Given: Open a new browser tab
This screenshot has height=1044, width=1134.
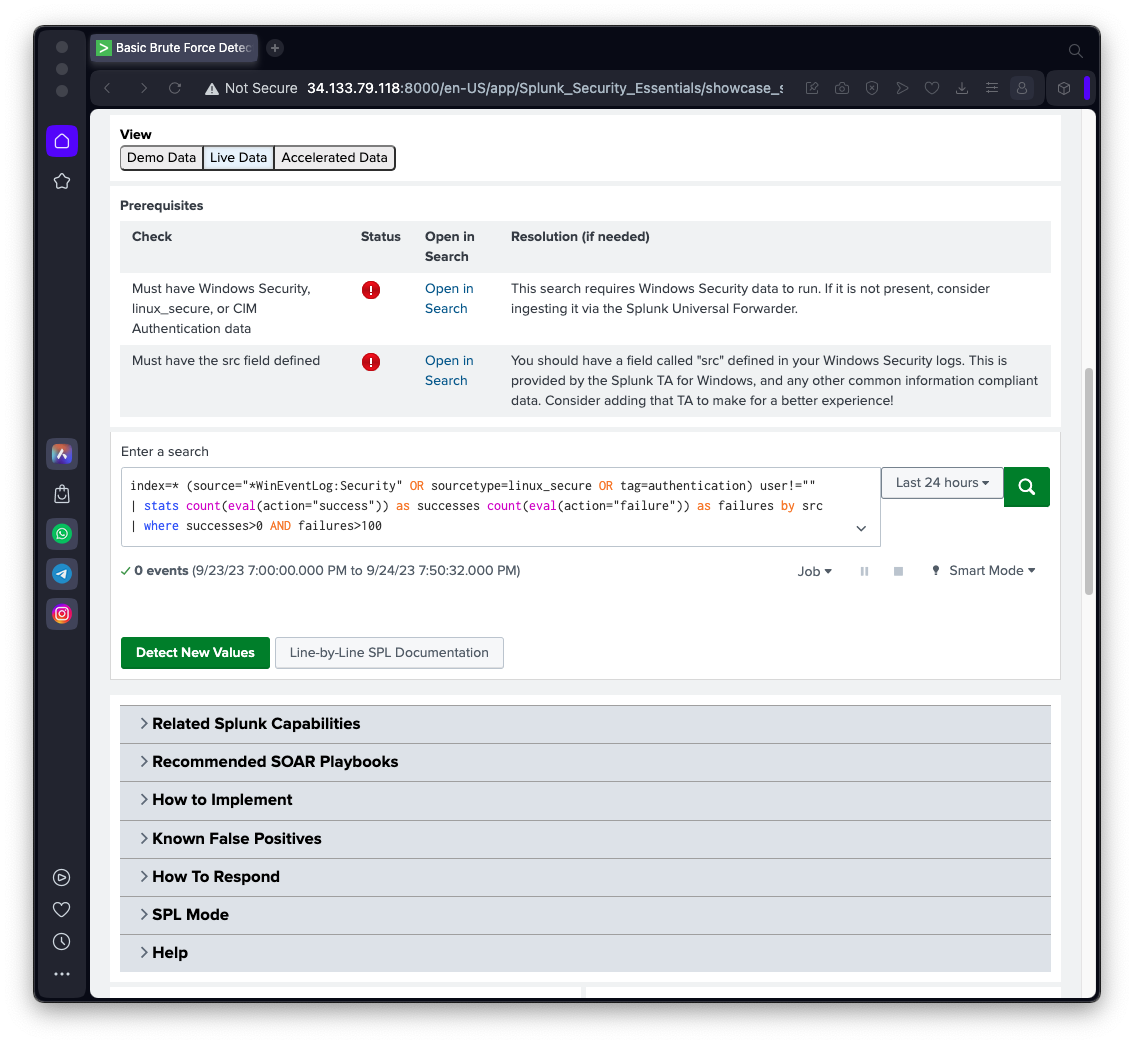Looking at the screenshot, I should 275,48.
